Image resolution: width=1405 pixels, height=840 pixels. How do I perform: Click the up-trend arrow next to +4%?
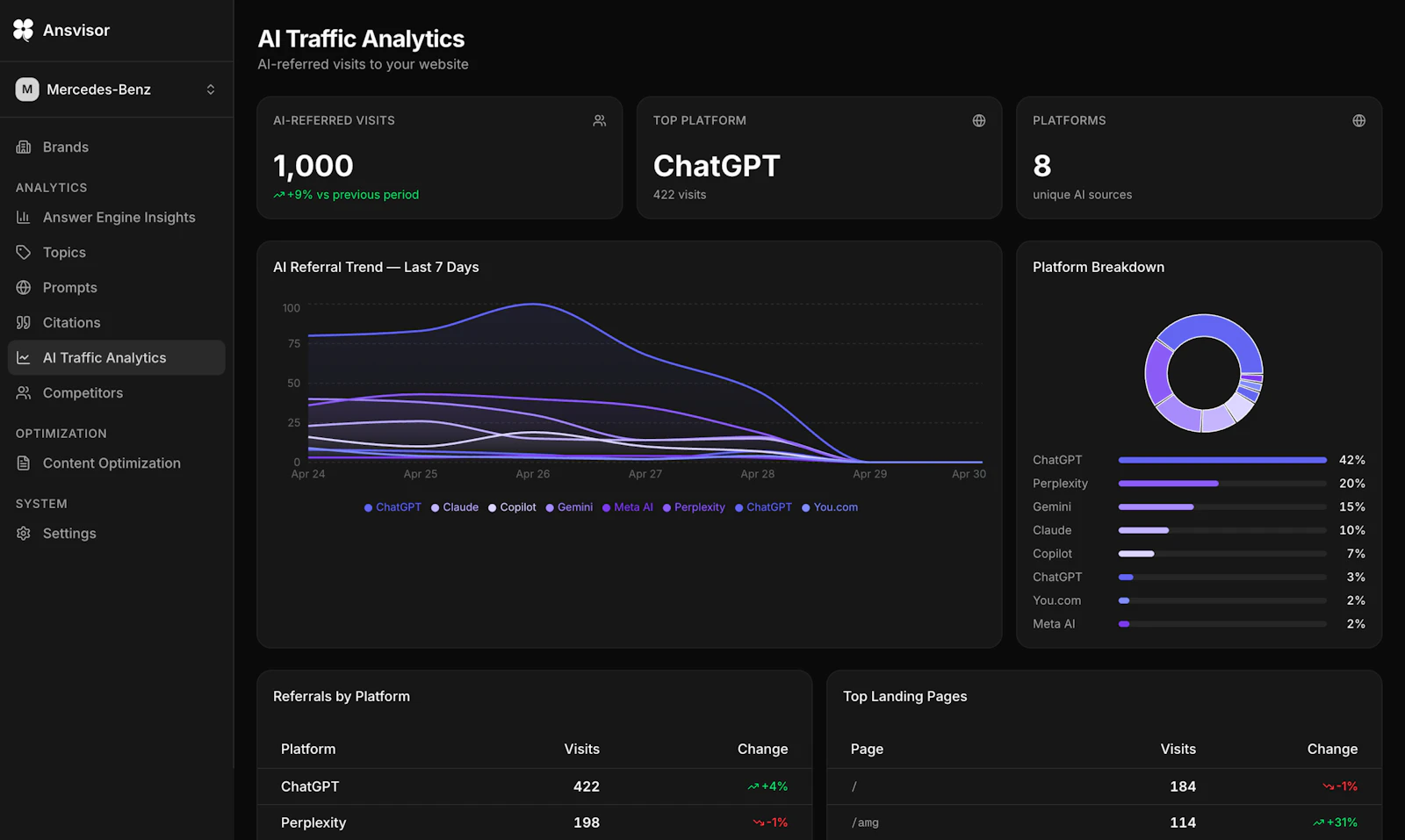point(753,786)
